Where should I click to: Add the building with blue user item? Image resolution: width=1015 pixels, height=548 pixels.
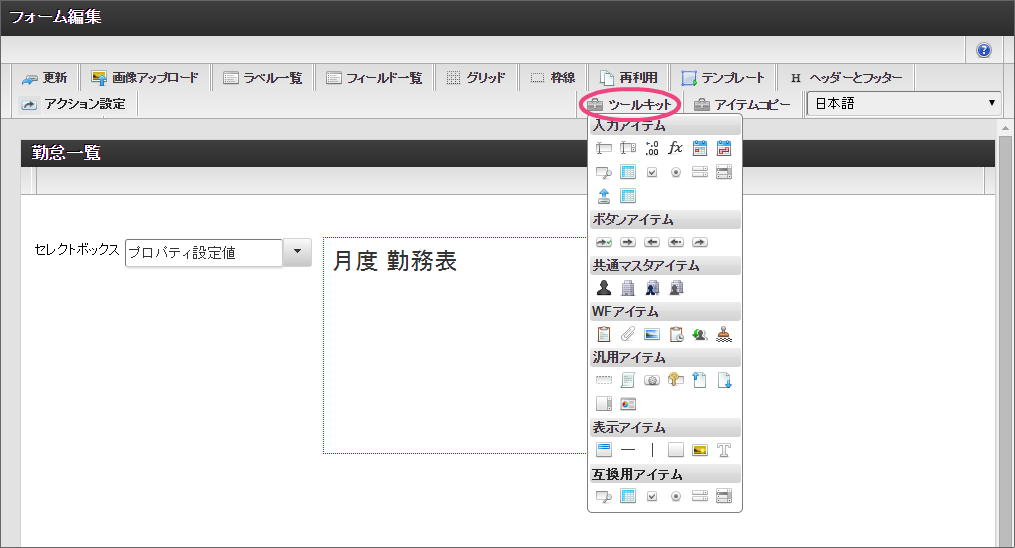point(652,288)
